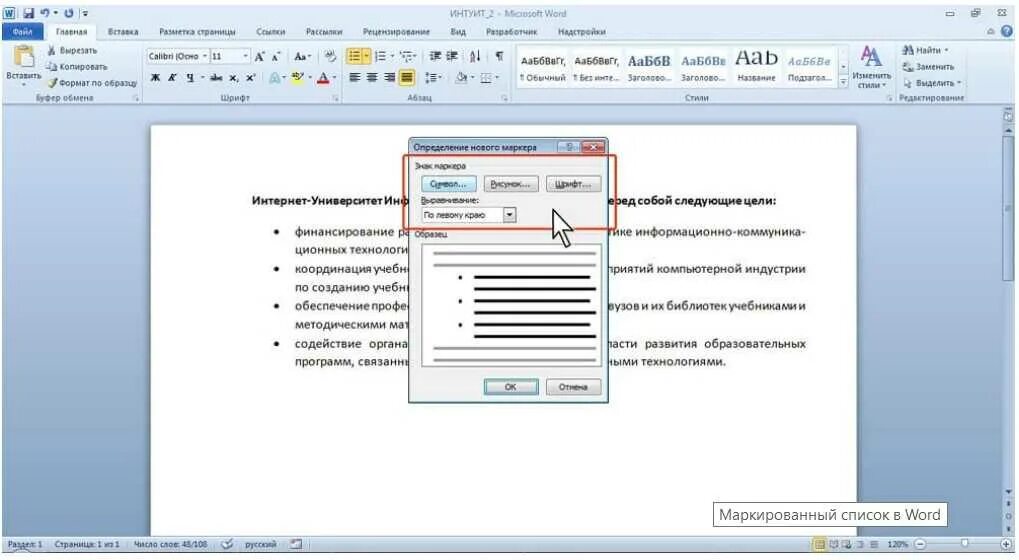Click the Decrease Indent icon

435,57
